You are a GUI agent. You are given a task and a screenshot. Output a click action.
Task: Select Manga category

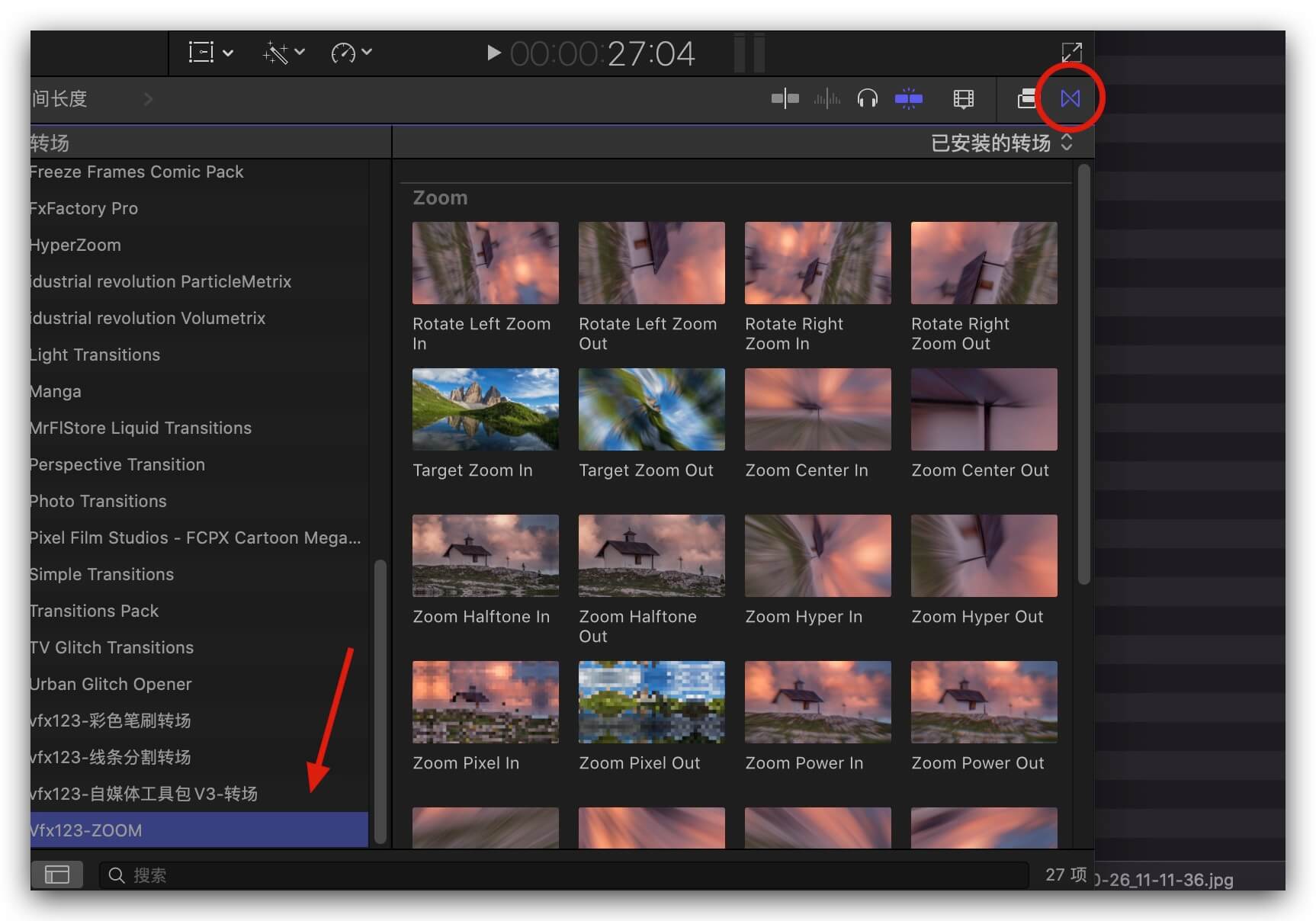click(199, 391)
